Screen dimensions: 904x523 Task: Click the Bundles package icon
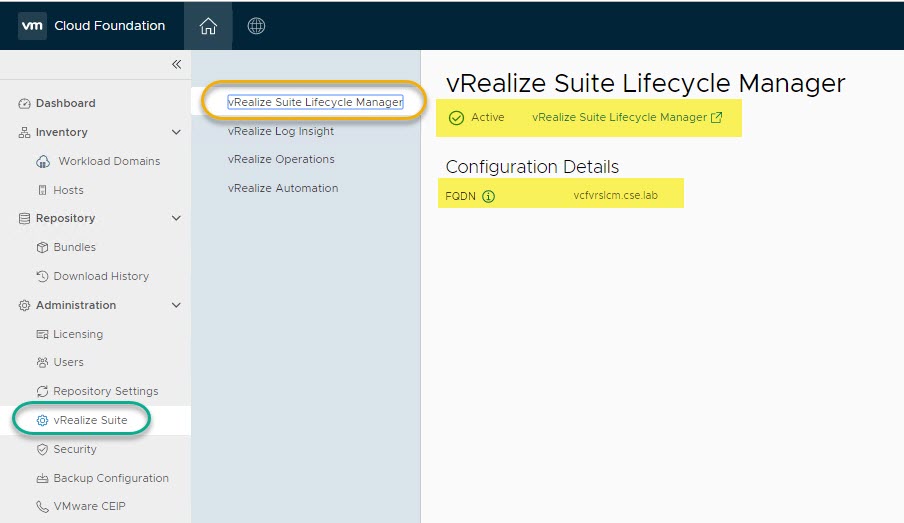click(x=43, y=248)
